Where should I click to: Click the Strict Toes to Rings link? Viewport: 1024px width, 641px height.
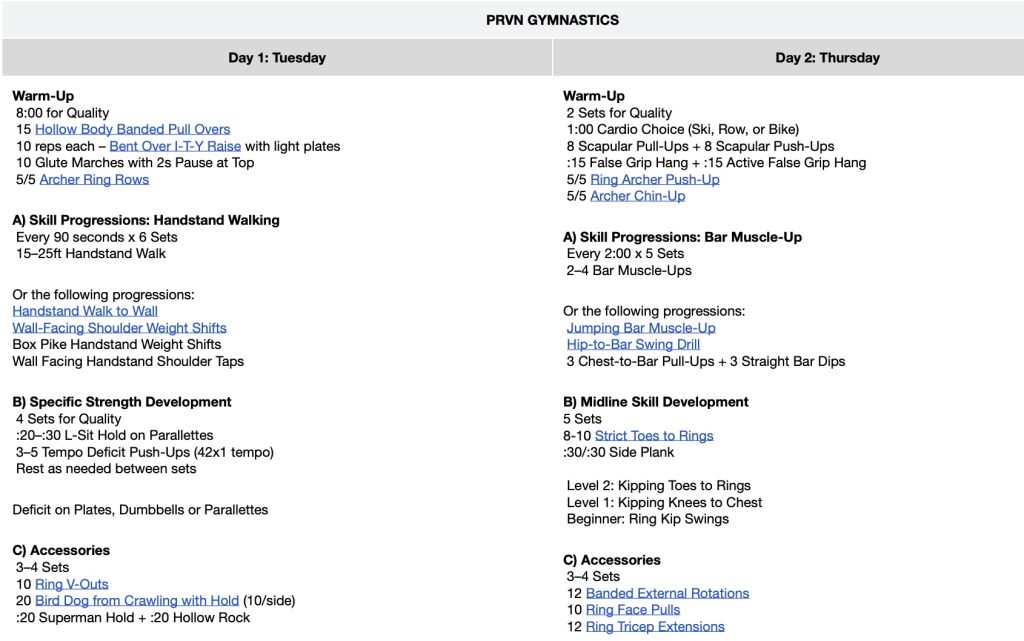654,436
